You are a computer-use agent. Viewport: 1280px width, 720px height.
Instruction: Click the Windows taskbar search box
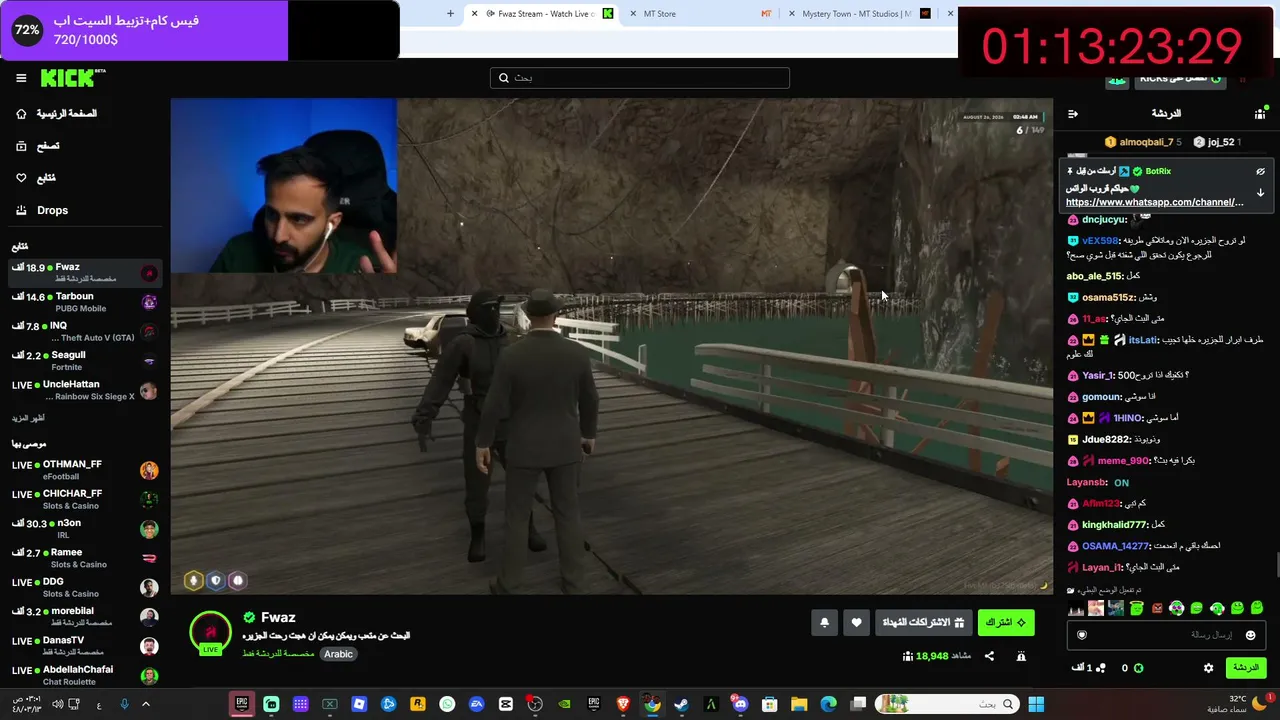(x=948, y=705)
